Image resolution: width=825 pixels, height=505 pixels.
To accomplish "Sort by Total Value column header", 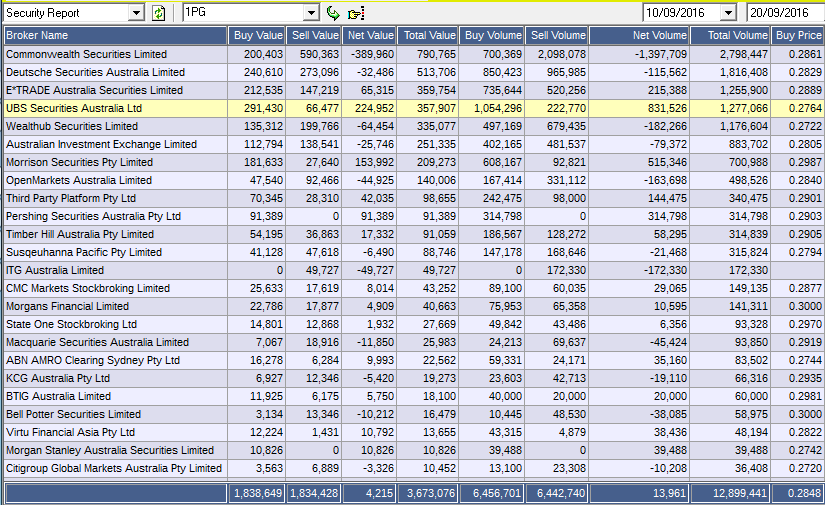I will click(x=428, y=35).
